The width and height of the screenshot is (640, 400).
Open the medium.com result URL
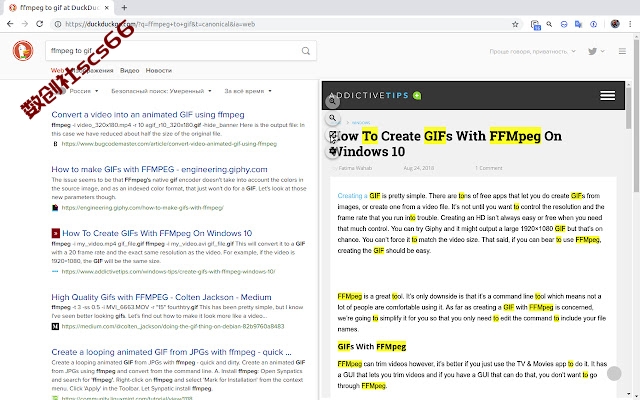[x=173, y=326]
